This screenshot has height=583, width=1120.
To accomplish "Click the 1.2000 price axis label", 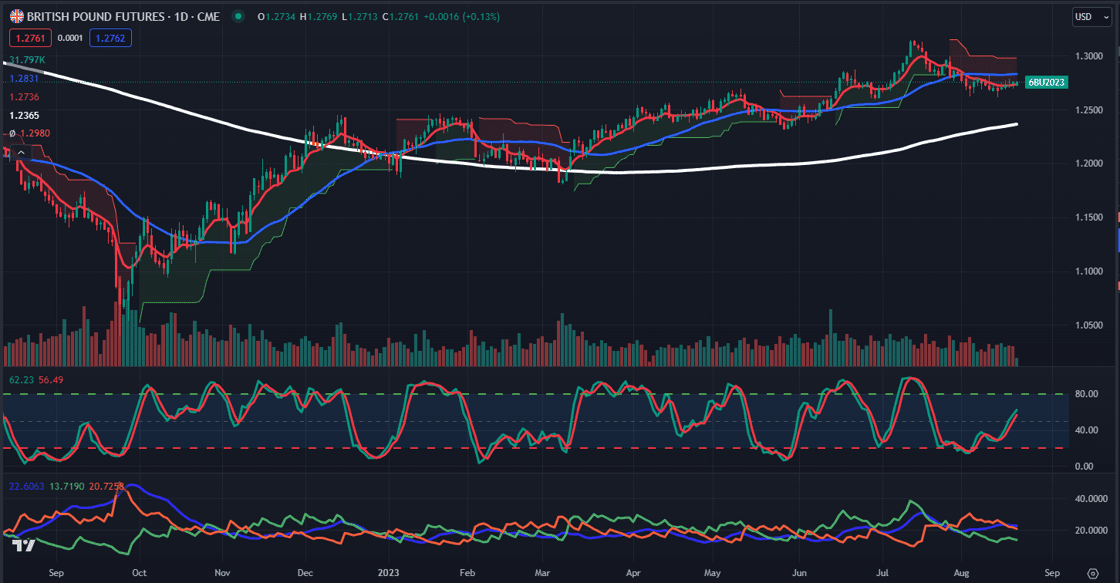I will tap(1089, 164).
